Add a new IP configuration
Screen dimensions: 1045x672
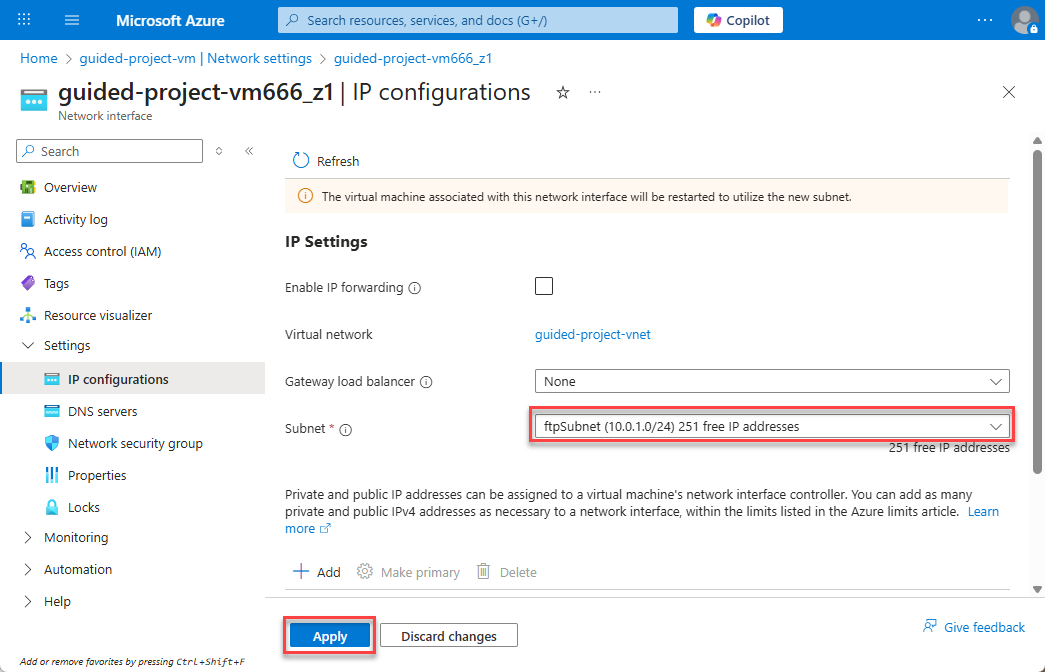pos(317,572)
